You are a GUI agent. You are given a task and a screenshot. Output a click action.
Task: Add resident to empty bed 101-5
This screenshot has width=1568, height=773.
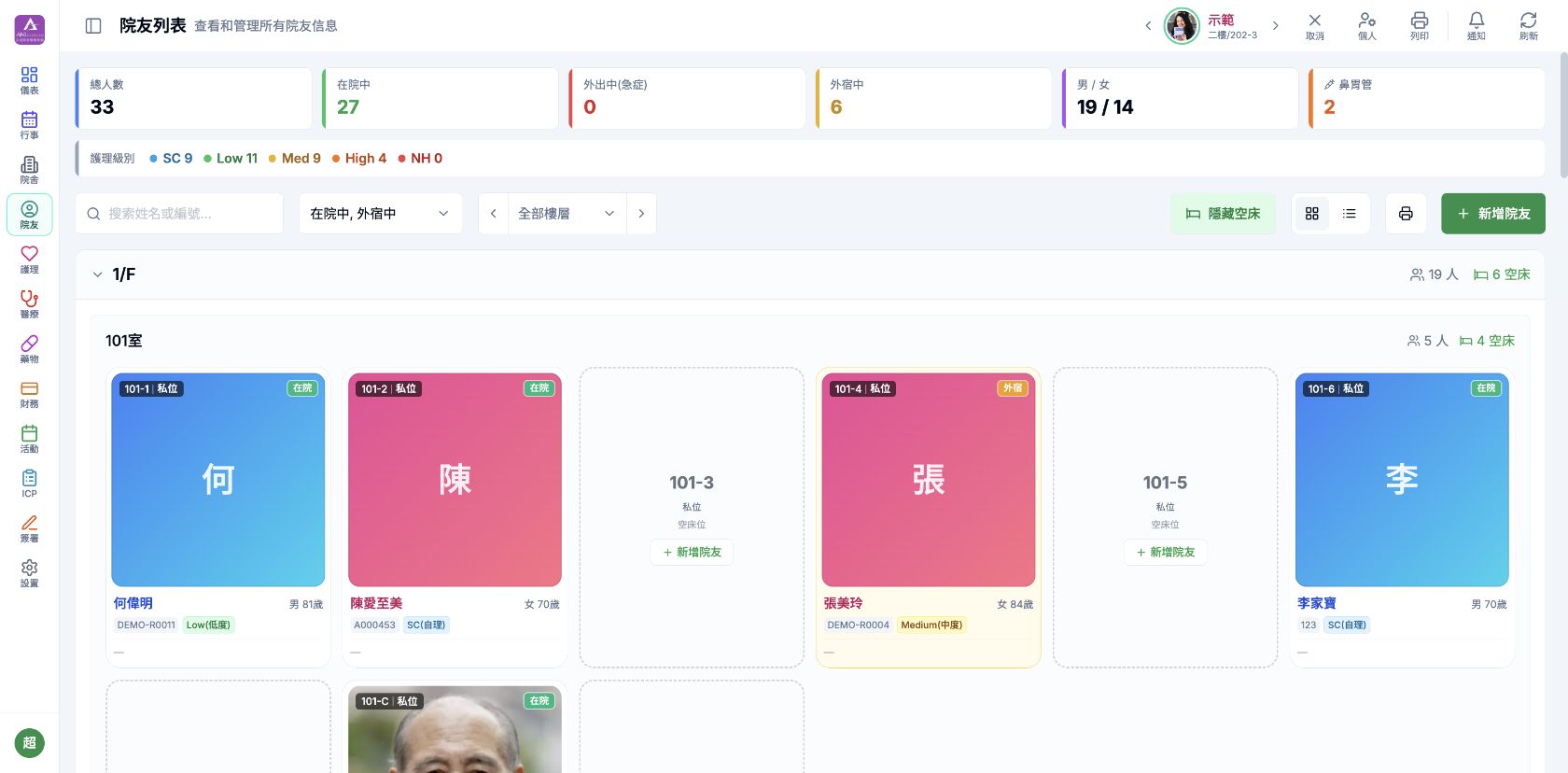[x=1165, y=553]
